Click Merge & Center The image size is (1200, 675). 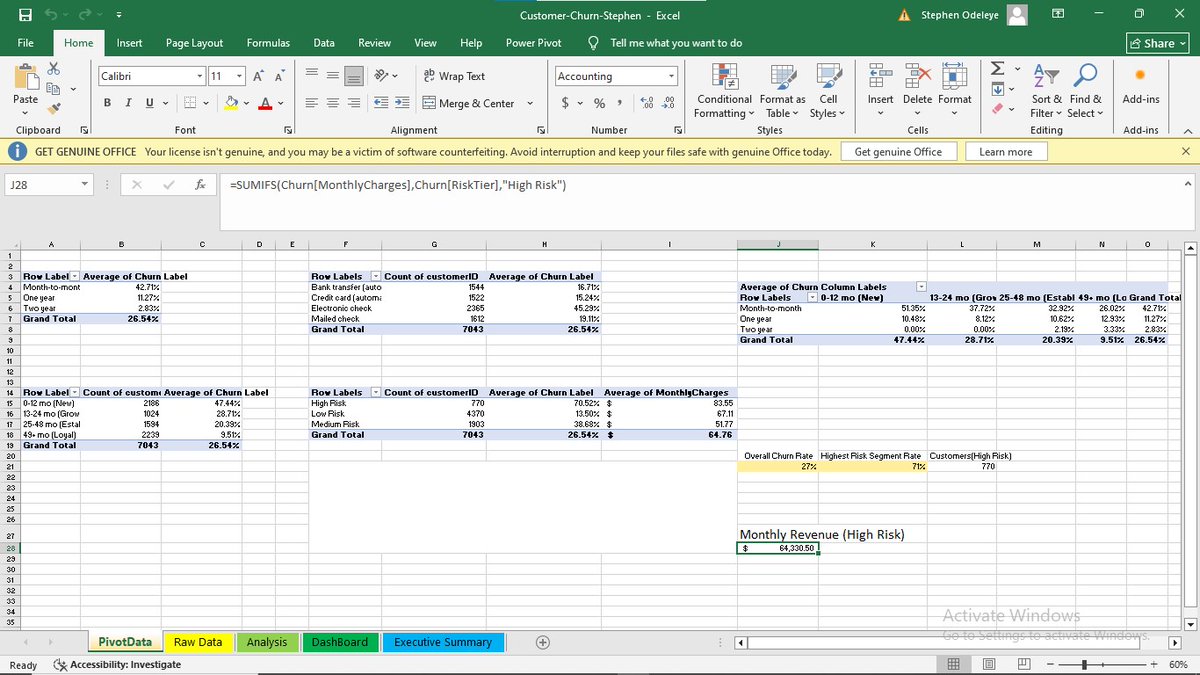469,103
